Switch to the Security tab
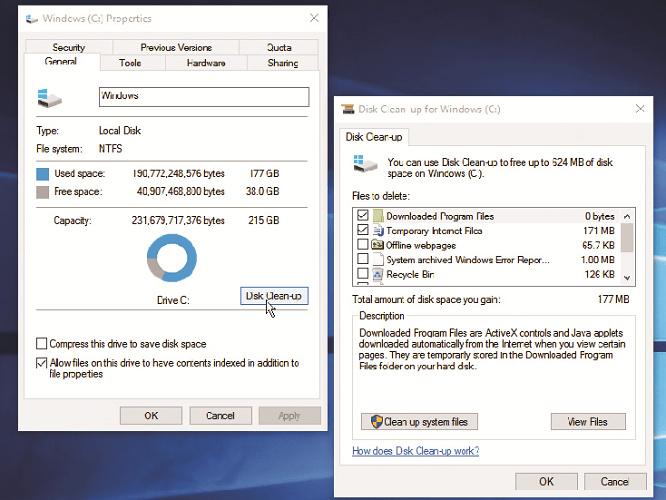The height and width of the screenshot is (500, 666). tap(69, 47)
